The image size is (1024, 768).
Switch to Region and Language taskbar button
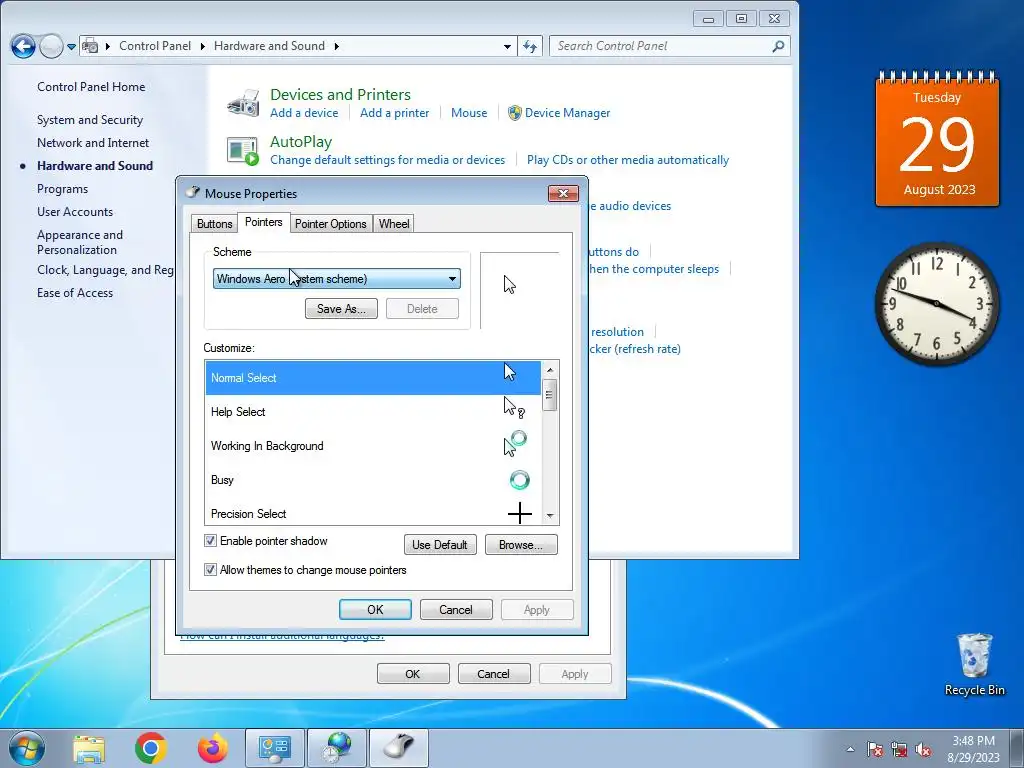(337, 748)
